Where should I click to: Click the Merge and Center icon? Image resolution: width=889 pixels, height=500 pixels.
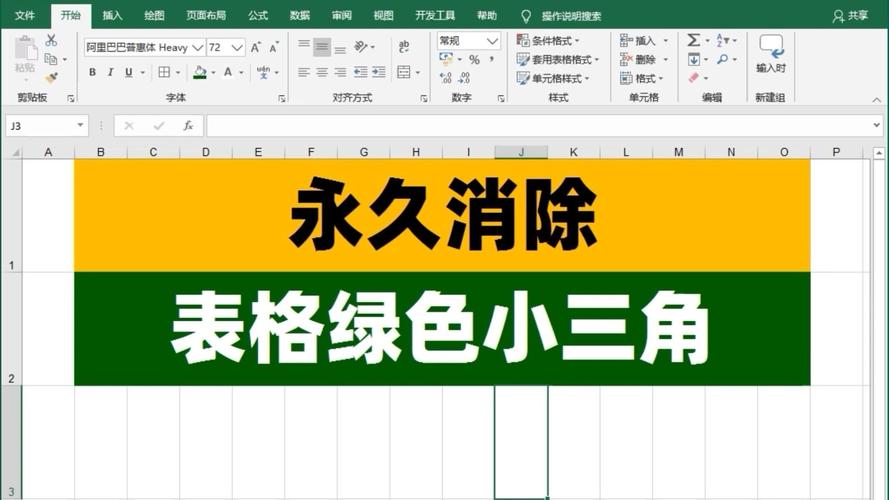404,72
